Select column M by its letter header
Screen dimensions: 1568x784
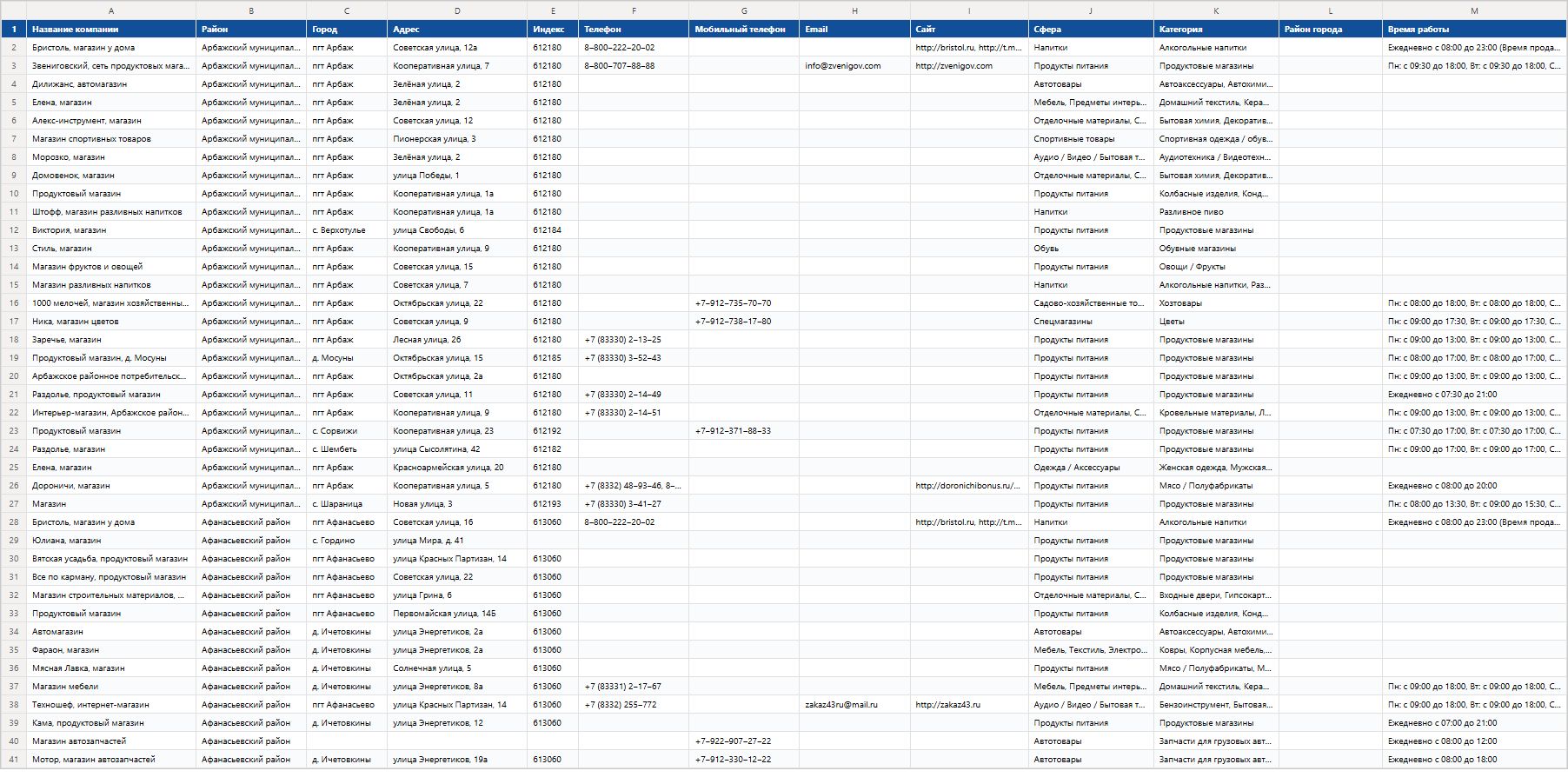pos(1474,10)
